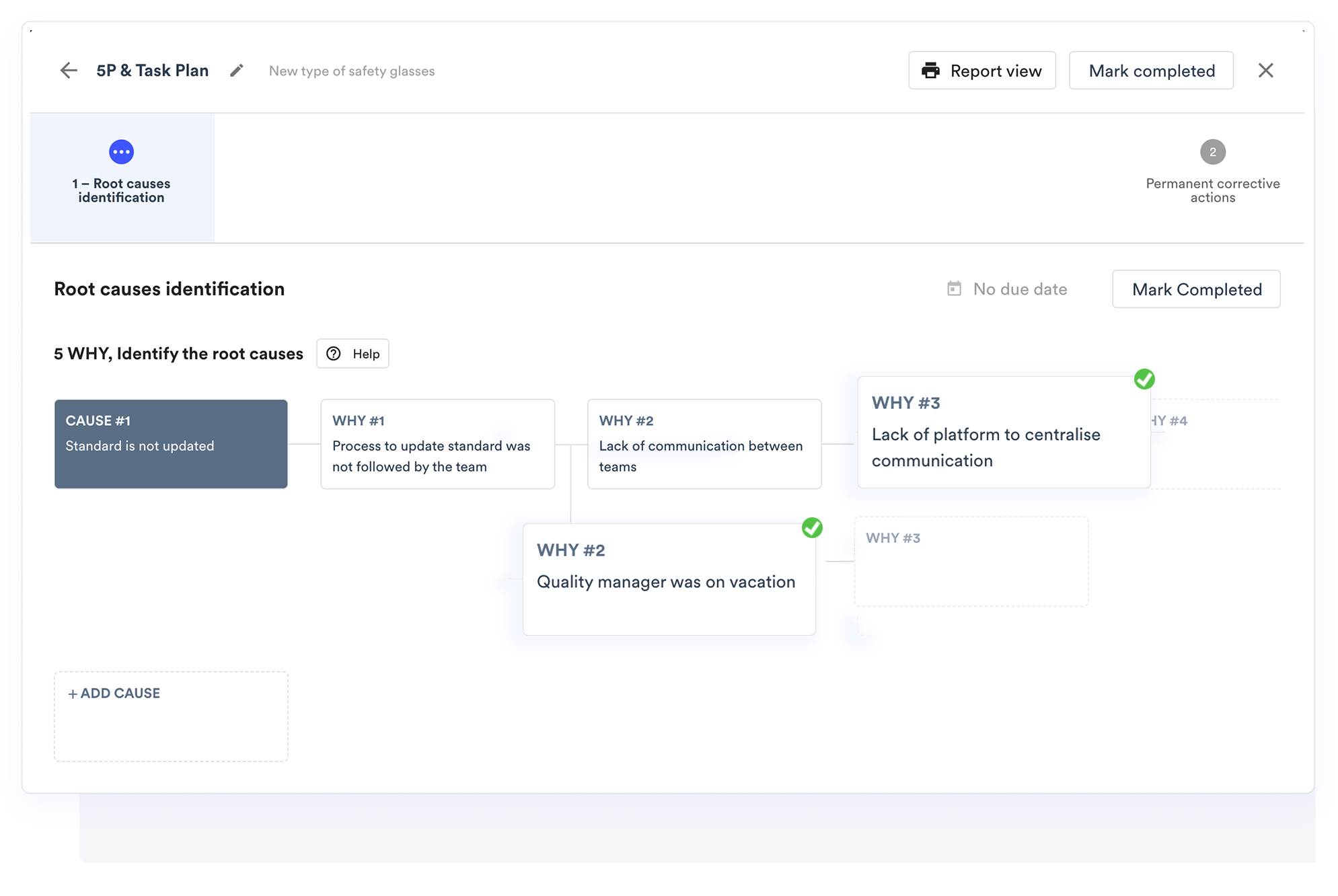Click the back arrow icon
Screen dimensions: 1338x896
pyautogui.click(x=69, y=71)
